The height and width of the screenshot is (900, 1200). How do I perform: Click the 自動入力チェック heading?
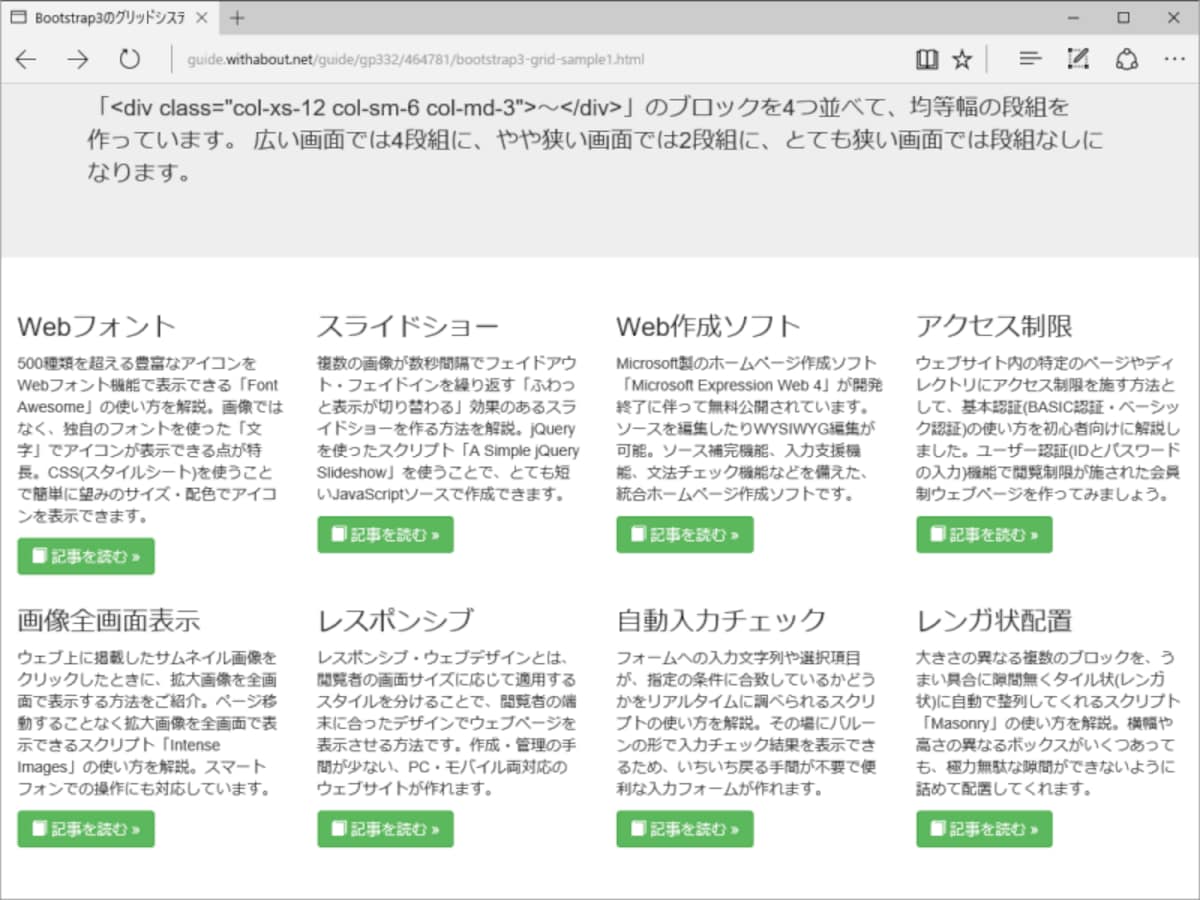722,621
